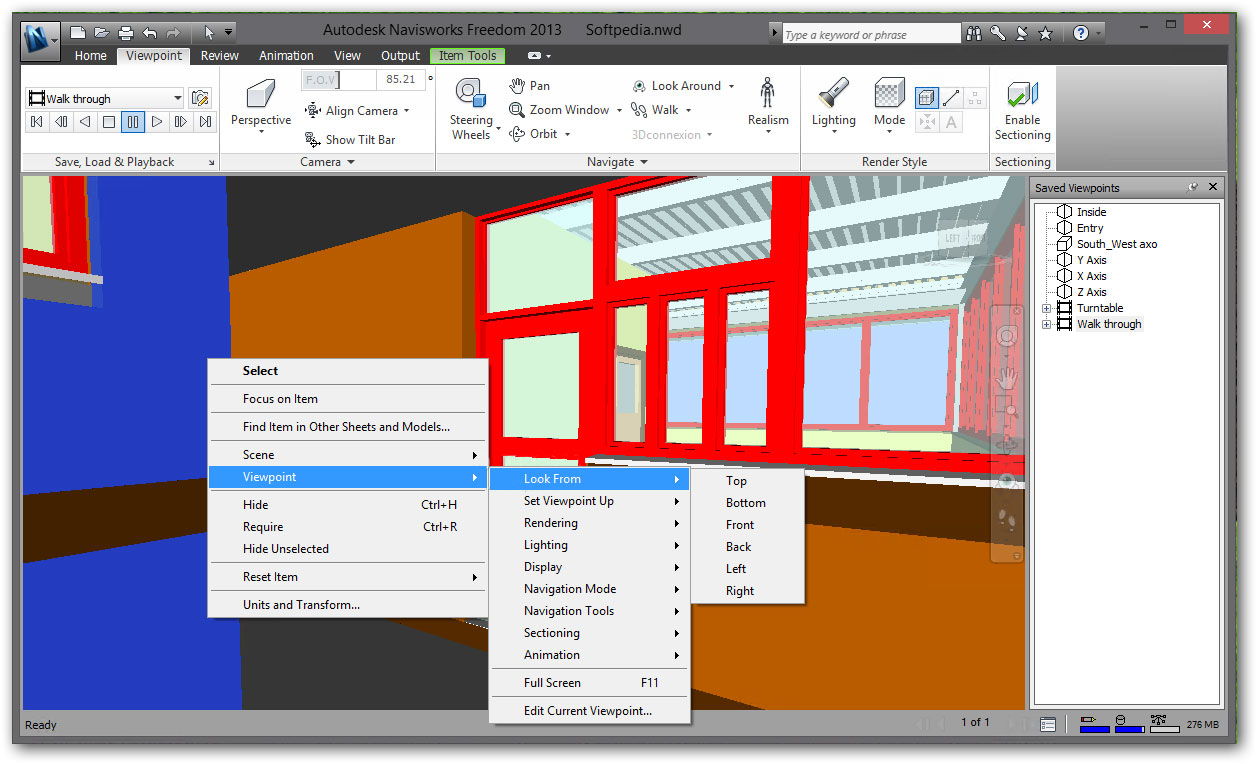The width and height of the screenshot is (1257, 764).
Task: Type in the keyword search box
Action: click(868, 35)
